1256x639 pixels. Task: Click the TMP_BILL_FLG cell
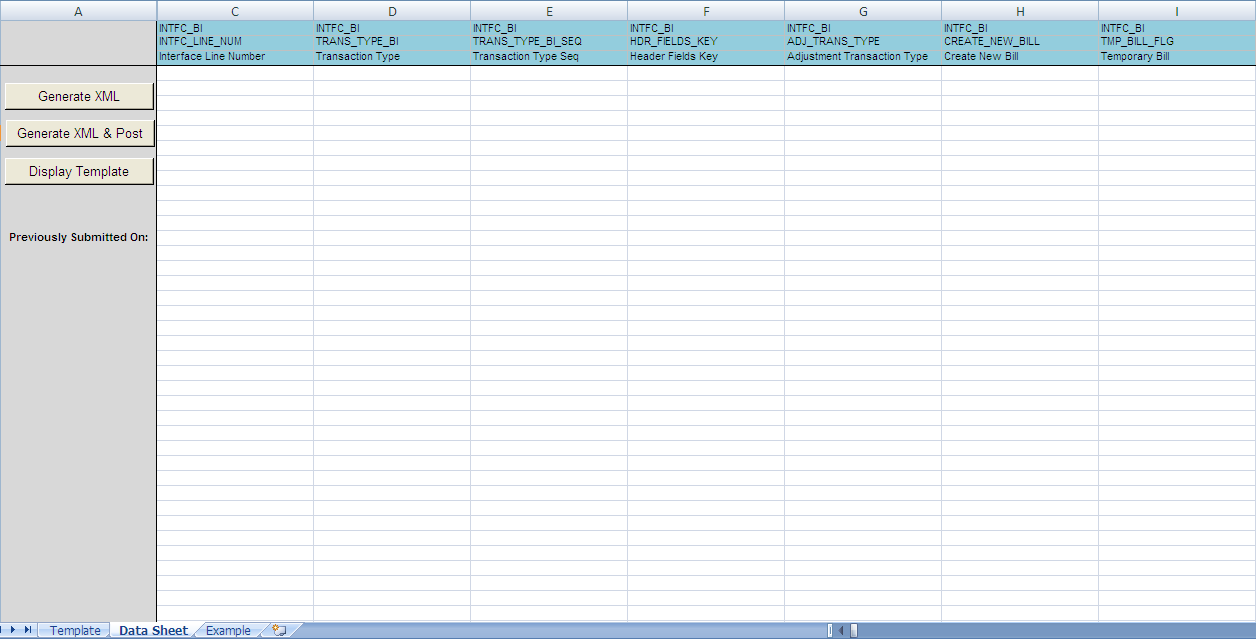click(x=1177, y=42)
